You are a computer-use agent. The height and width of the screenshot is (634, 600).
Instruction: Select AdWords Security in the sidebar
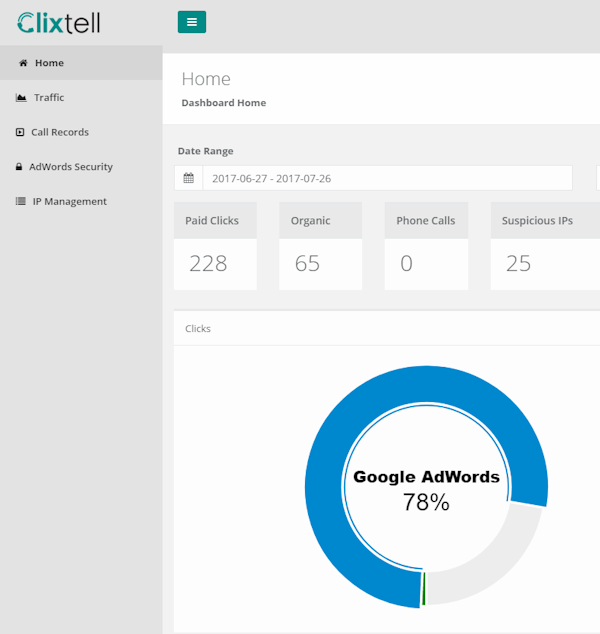pos(81,167)
